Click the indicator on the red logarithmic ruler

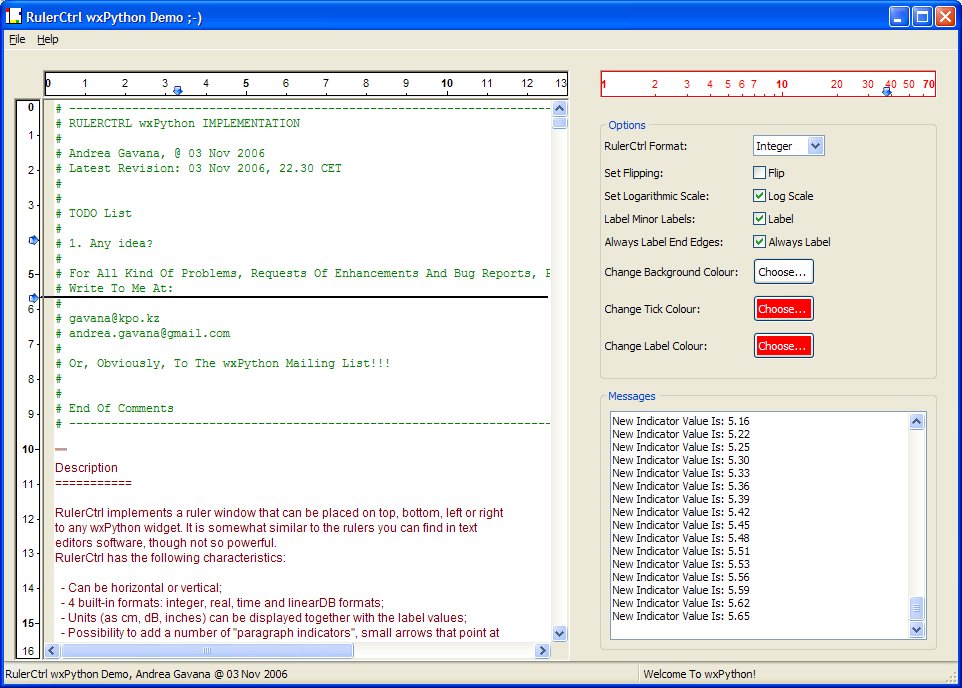pyautogui.click(x=887, y=91)
